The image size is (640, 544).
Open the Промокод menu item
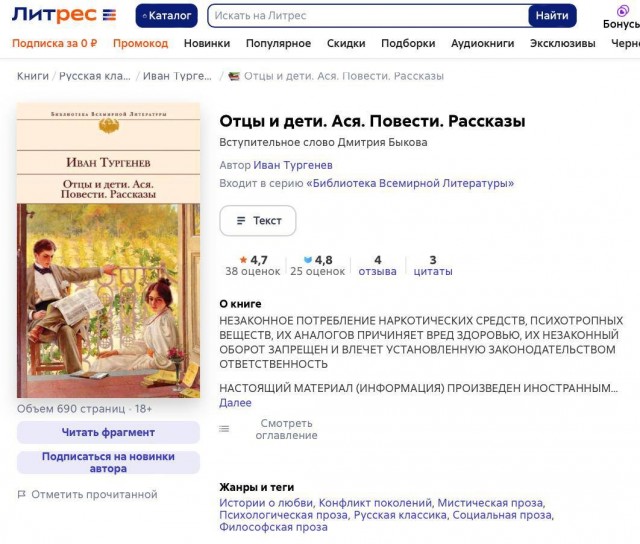click(140, 43)
